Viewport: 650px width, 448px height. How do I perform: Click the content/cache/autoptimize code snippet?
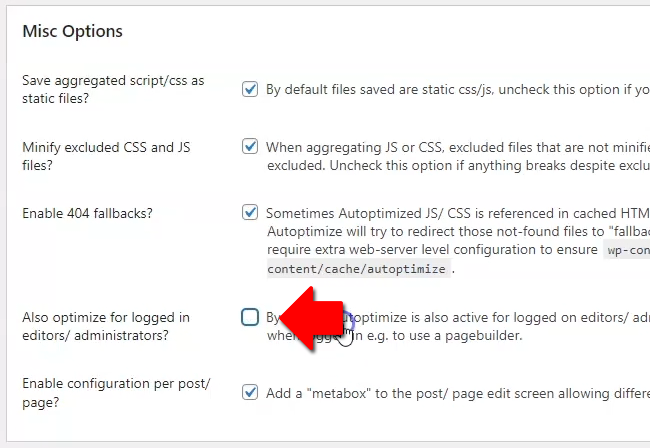357,269
